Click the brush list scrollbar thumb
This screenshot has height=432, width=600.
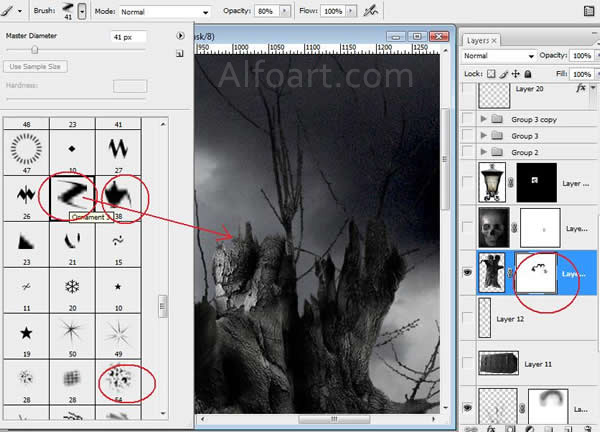163,306
